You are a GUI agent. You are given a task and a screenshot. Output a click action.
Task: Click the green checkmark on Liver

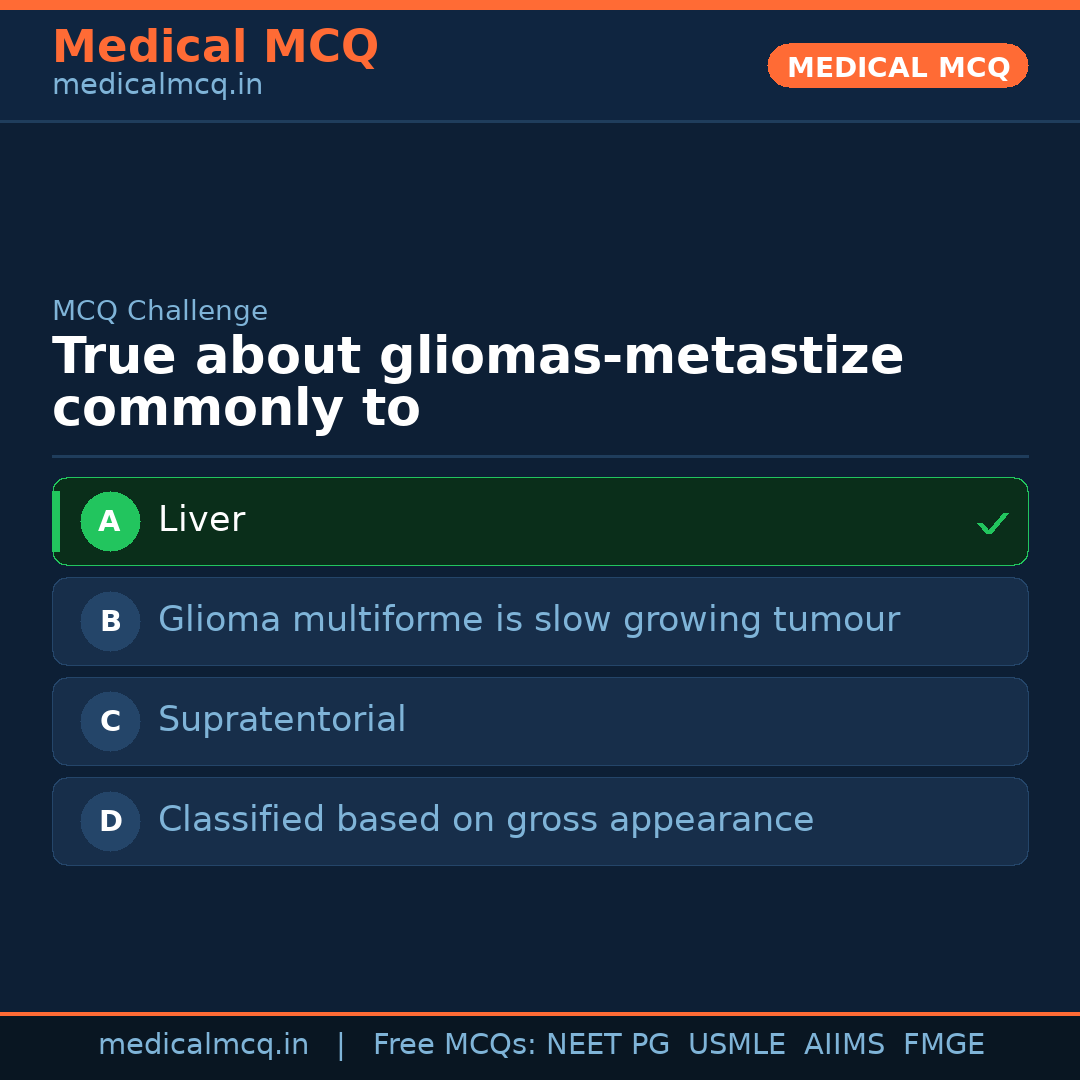point(992,523)
